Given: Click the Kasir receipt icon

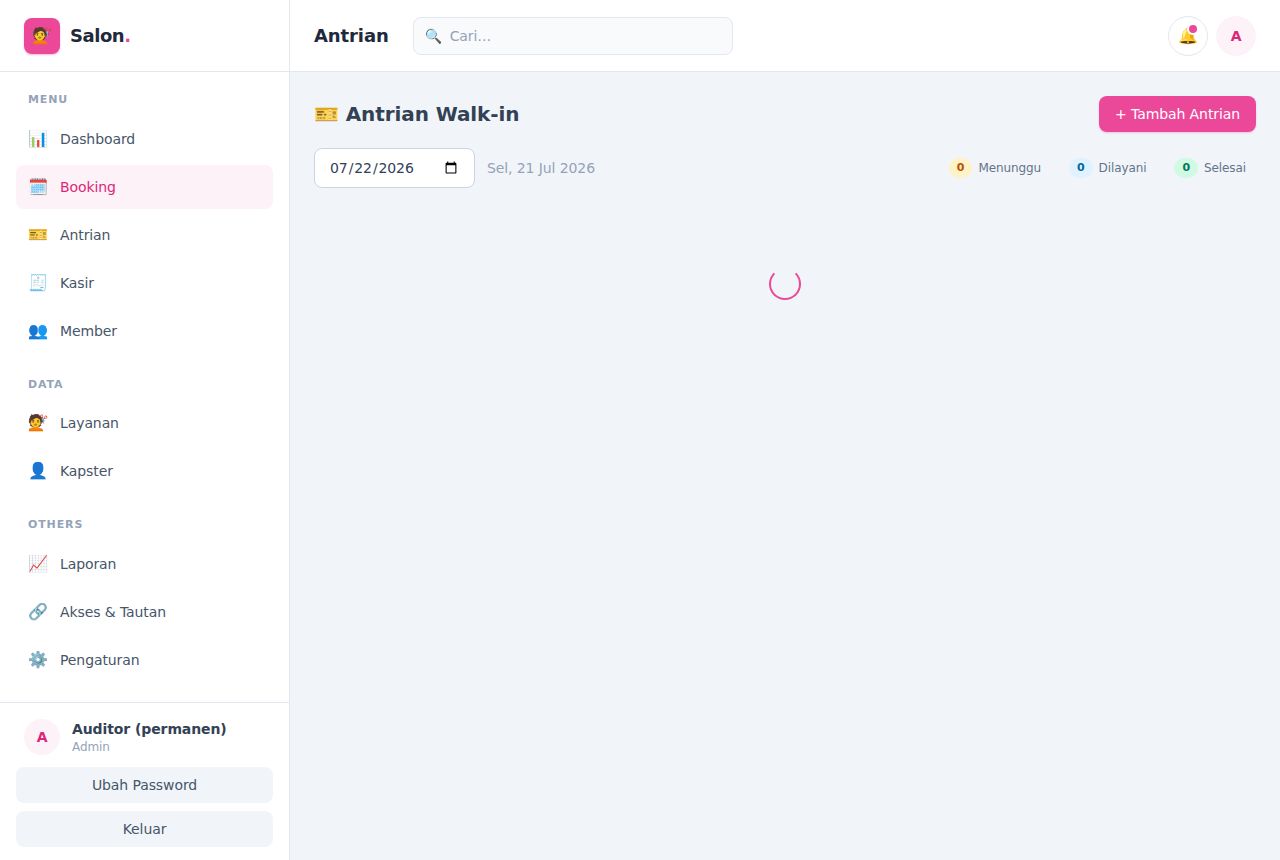Looking at the screenshot, I should pyautogui.click(x=38, y=283).
